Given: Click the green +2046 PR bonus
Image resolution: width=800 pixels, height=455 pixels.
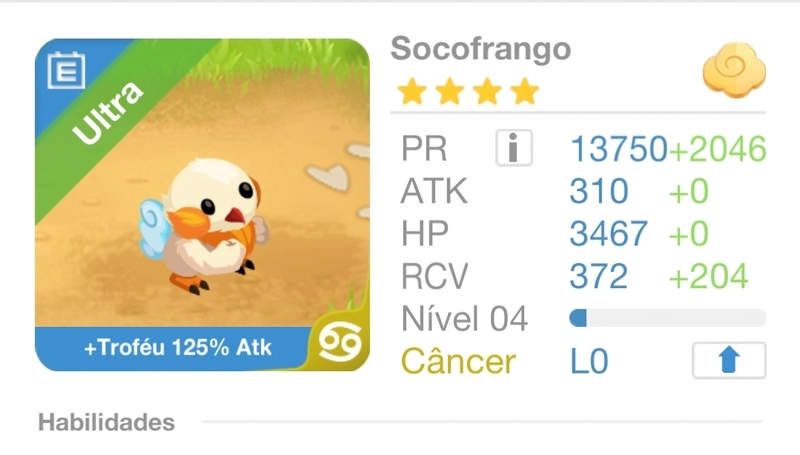Looking at the screenshot, I should click(717, 149).
